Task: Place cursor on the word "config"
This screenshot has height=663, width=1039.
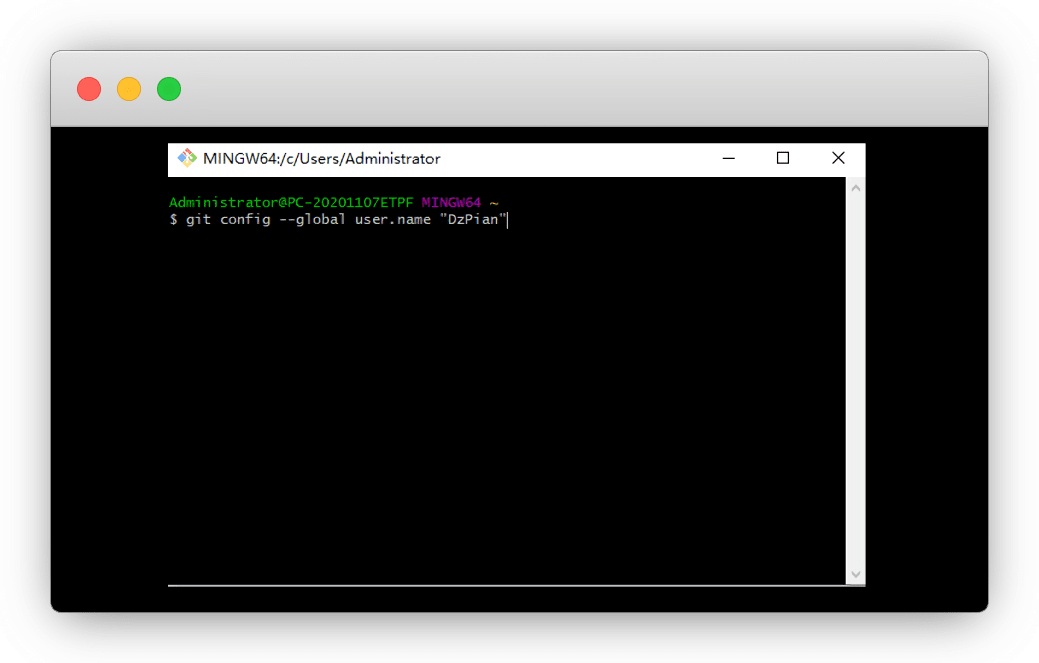Action: (x=245, y=220)
